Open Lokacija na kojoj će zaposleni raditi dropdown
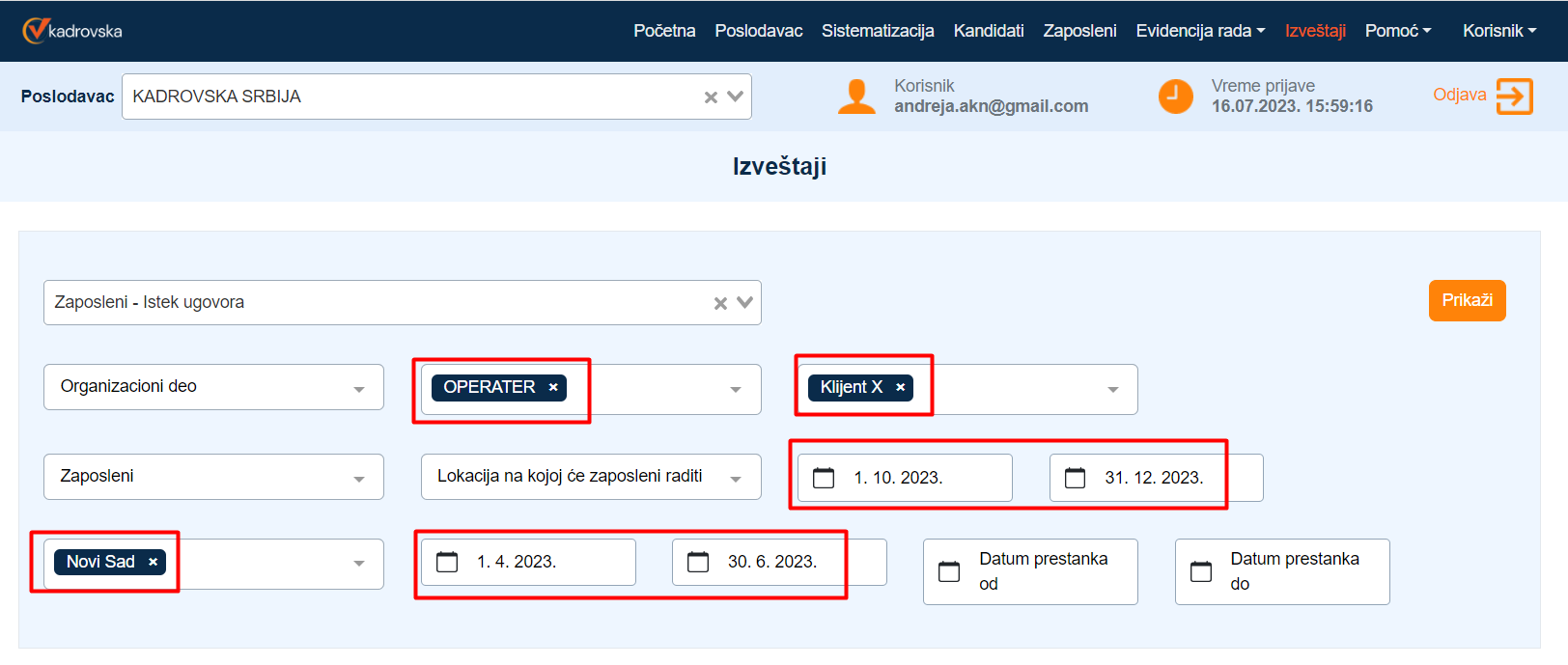Image resolution: width=1568 pixels, height=665 pixels. [736, 478]
